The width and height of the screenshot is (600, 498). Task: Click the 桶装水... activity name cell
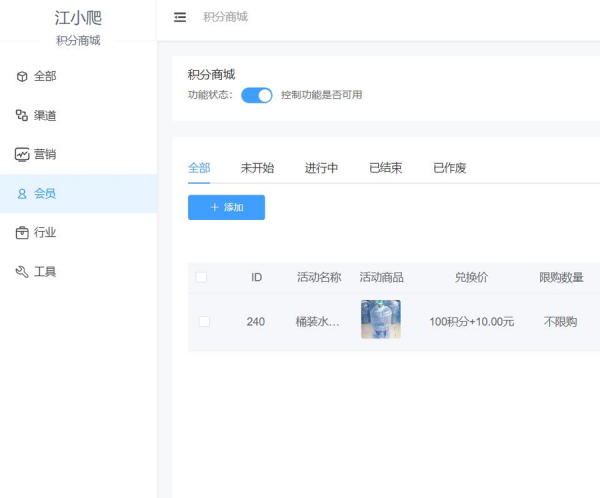click(x=317, y=322)
